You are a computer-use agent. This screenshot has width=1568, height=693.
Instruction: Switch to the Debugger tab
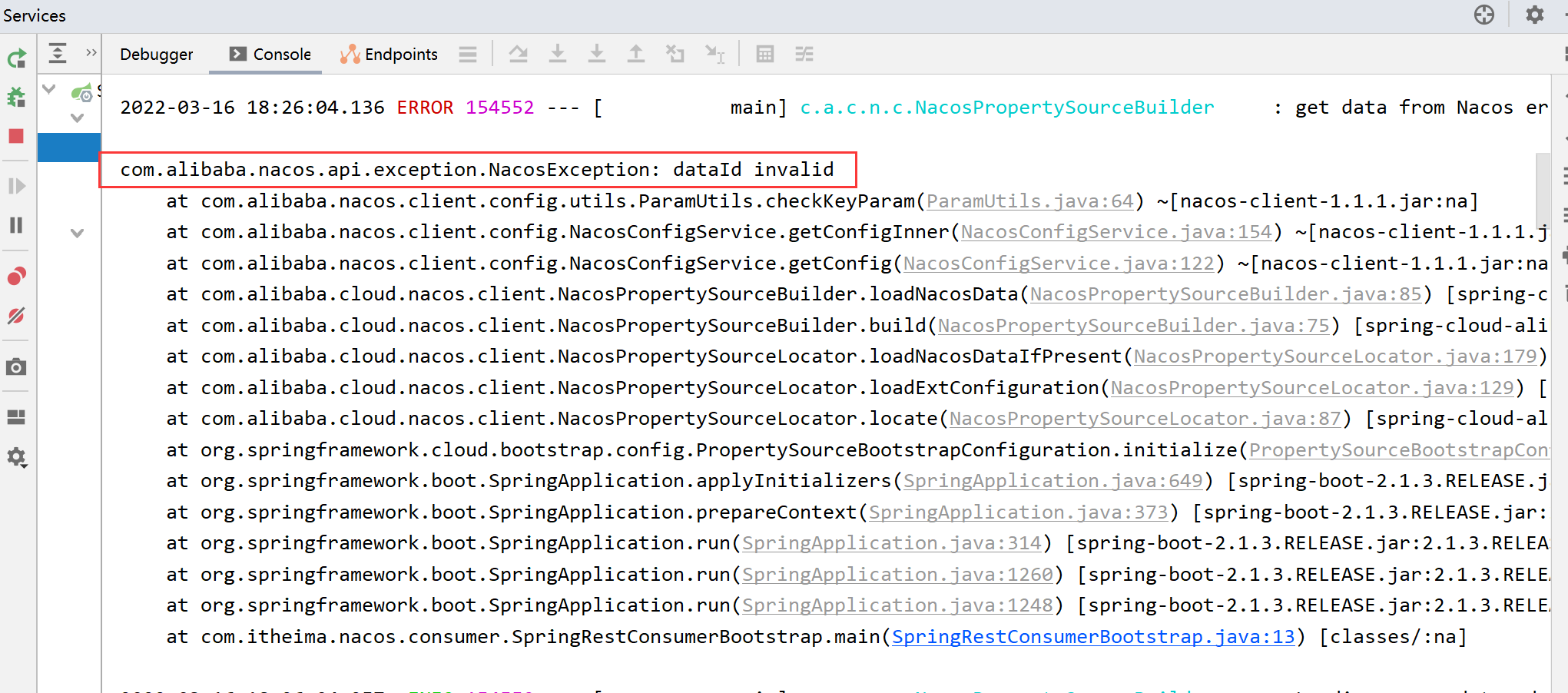[157, 55]
